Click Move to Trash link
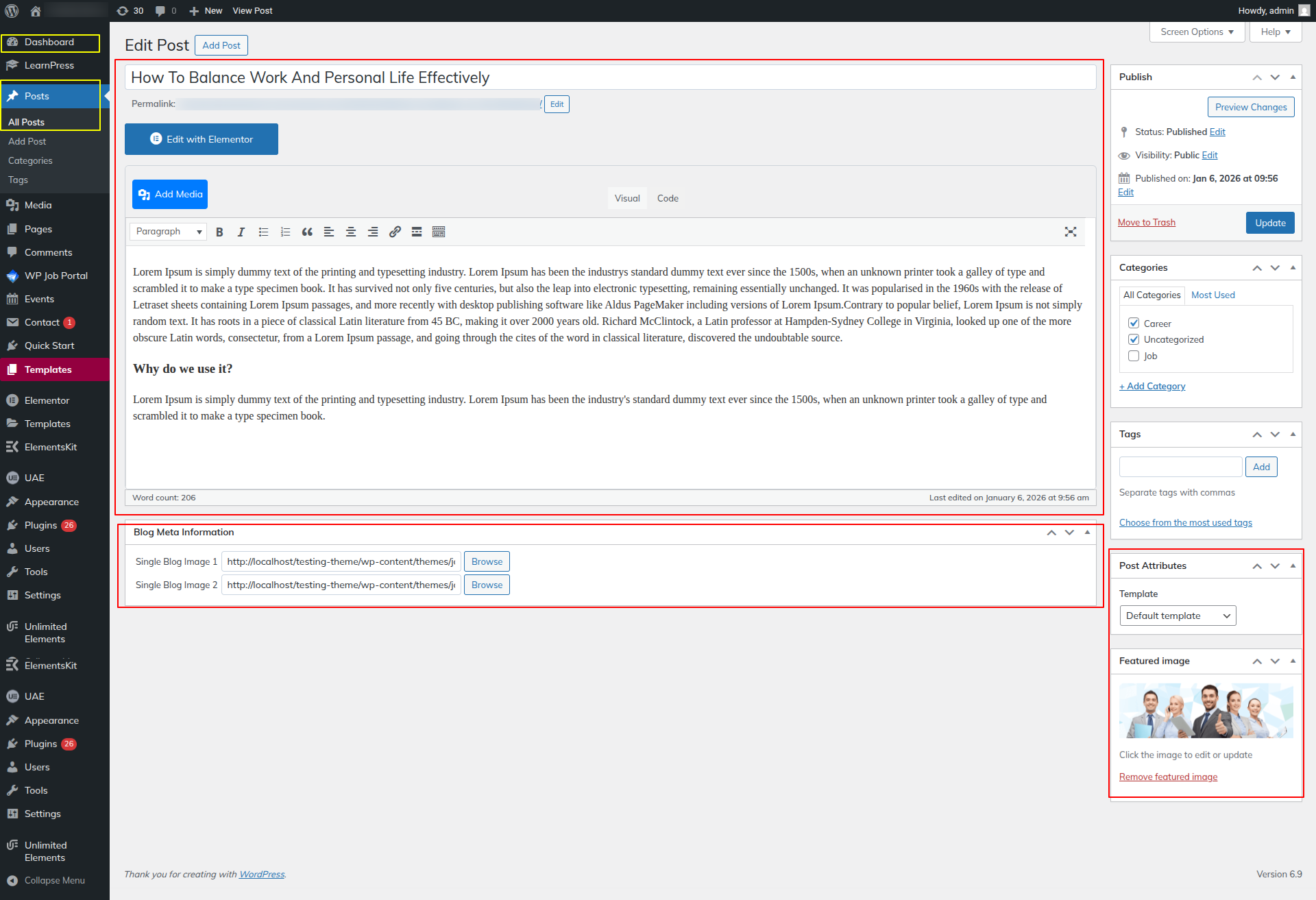Viewport: 1316px width, 900px height. click(x=1146, y=223)
